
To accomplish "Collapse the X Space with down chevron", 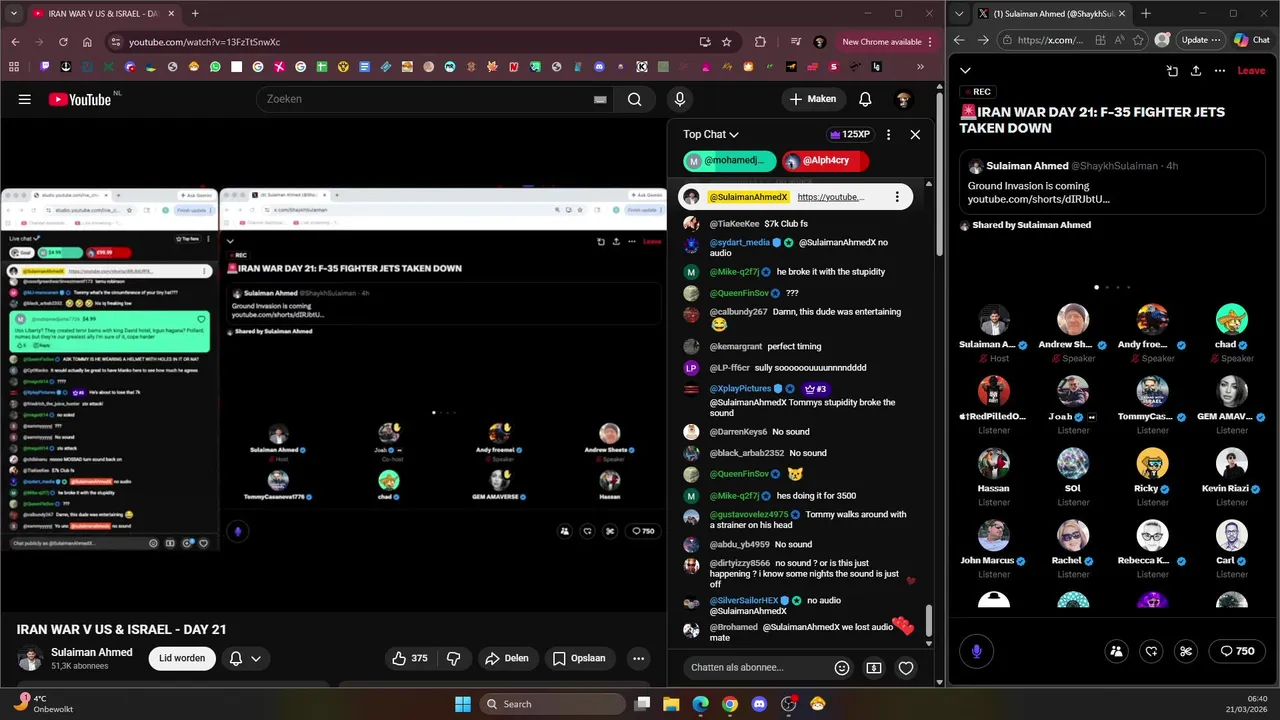I will pyautogui.click(x=965, y=71).
